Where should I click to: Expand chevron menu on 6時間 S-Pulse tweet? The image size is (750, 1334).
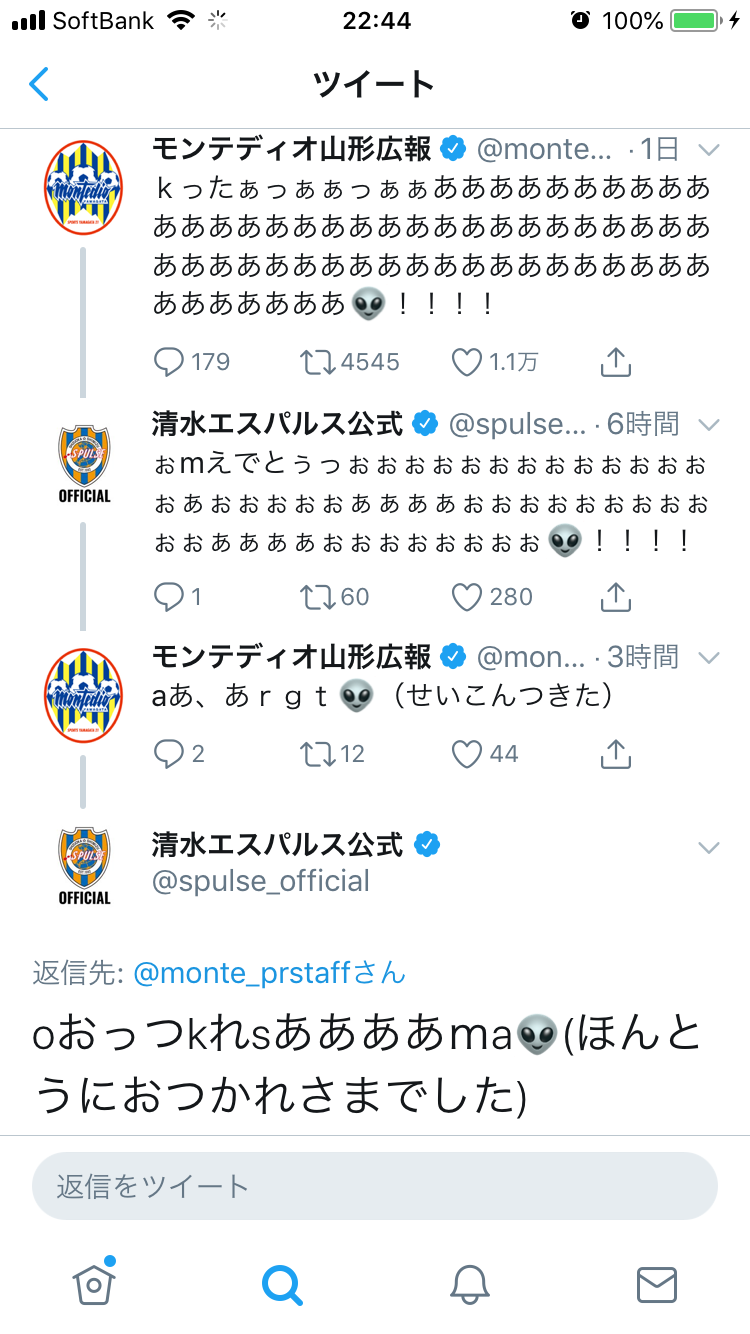(709, 424)
